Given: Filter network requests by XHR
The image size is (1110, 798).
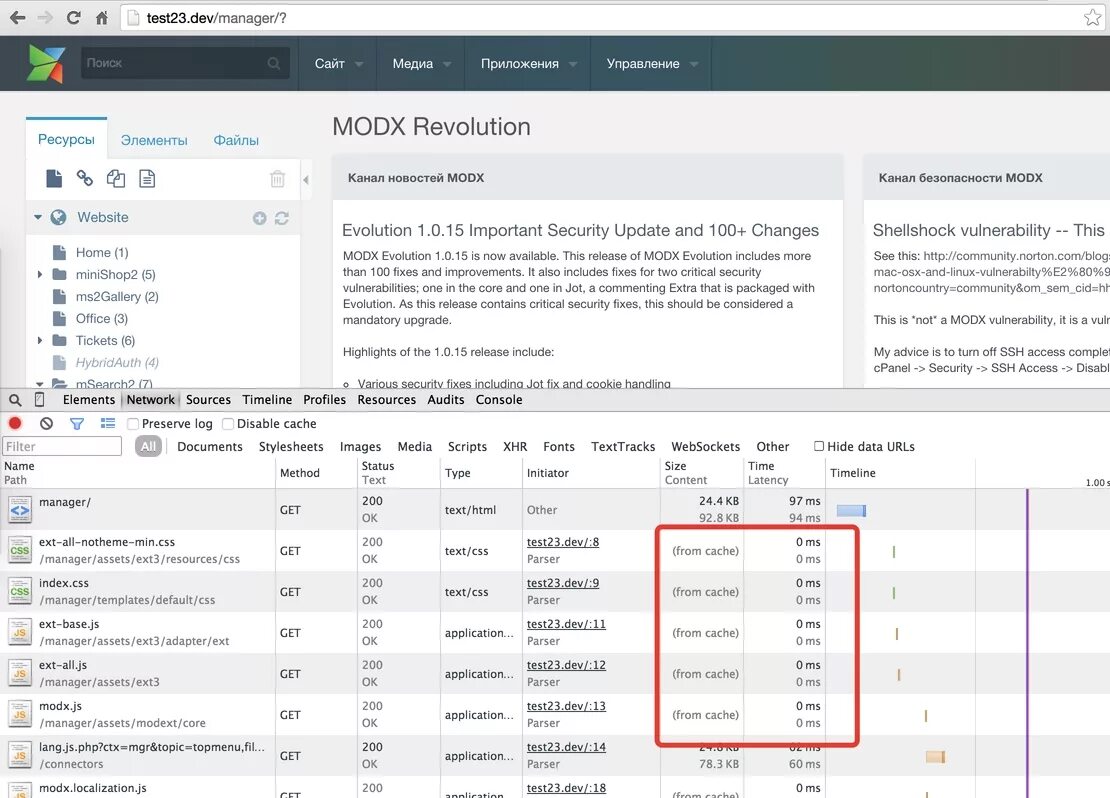Looking at the screenshot, I should [515, 447].
